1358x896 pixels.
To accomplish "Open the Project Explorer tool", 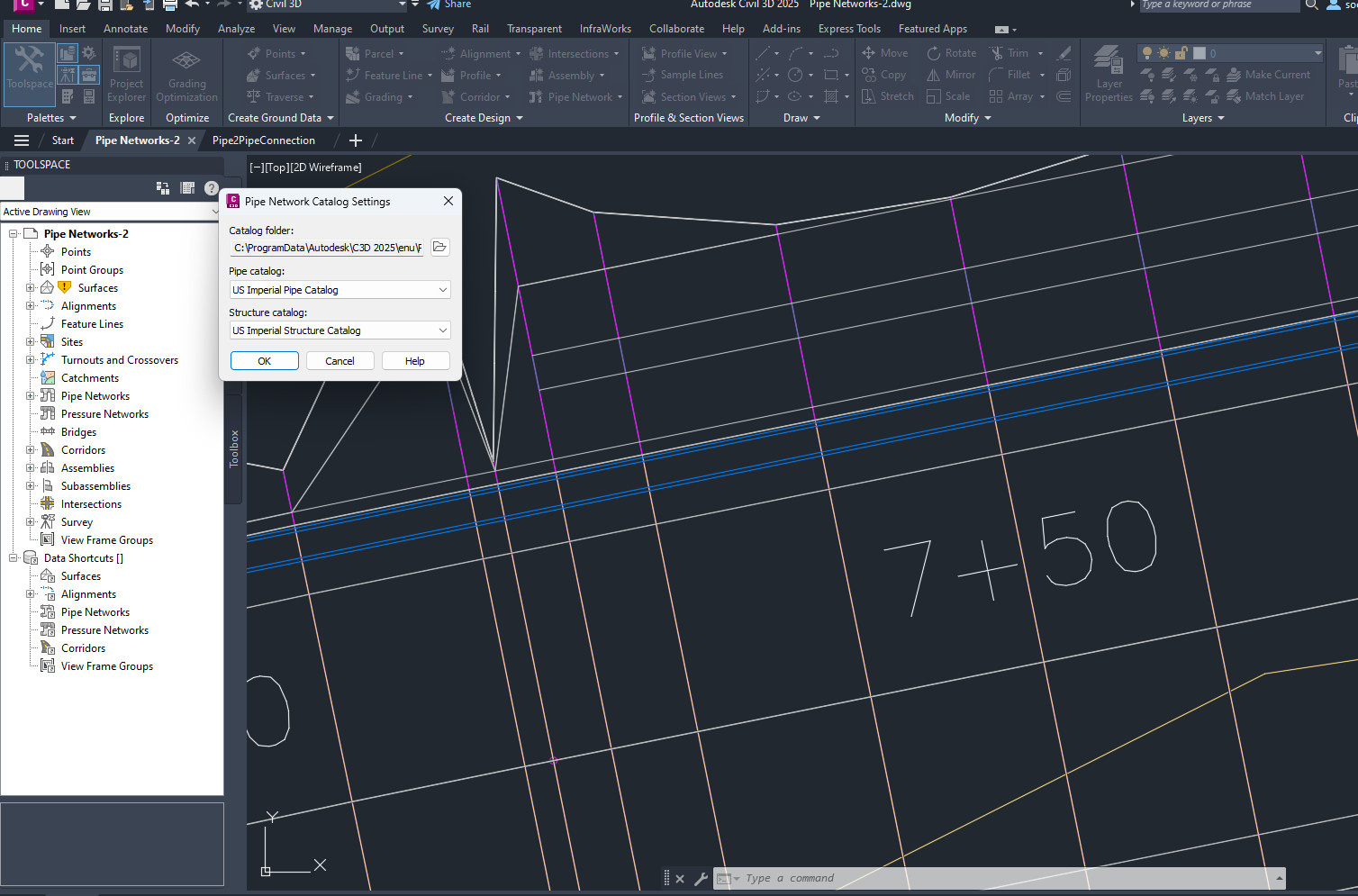I will [x=126, y=74].
